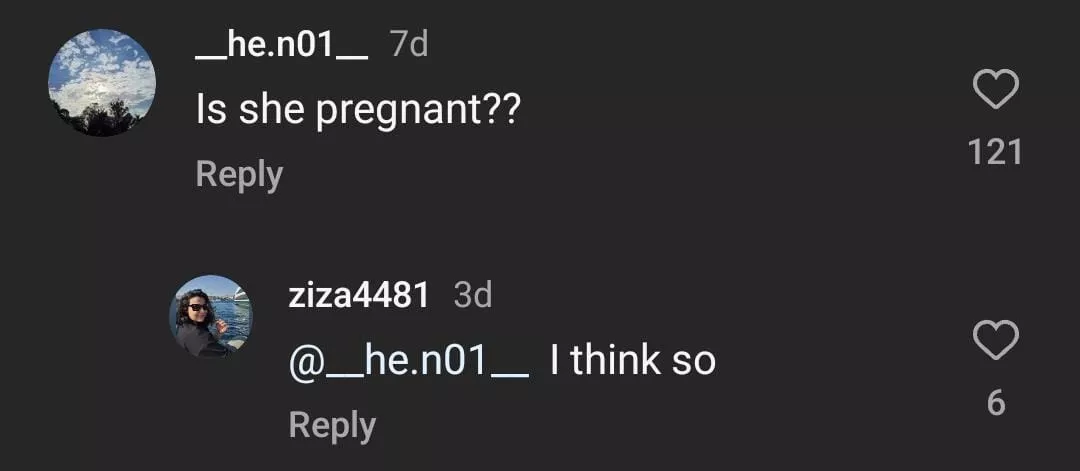Select the "Is she pregnant??" comment text
Image resolution: width=1080 pixels, height=471 pixels.
pos(358,110)
